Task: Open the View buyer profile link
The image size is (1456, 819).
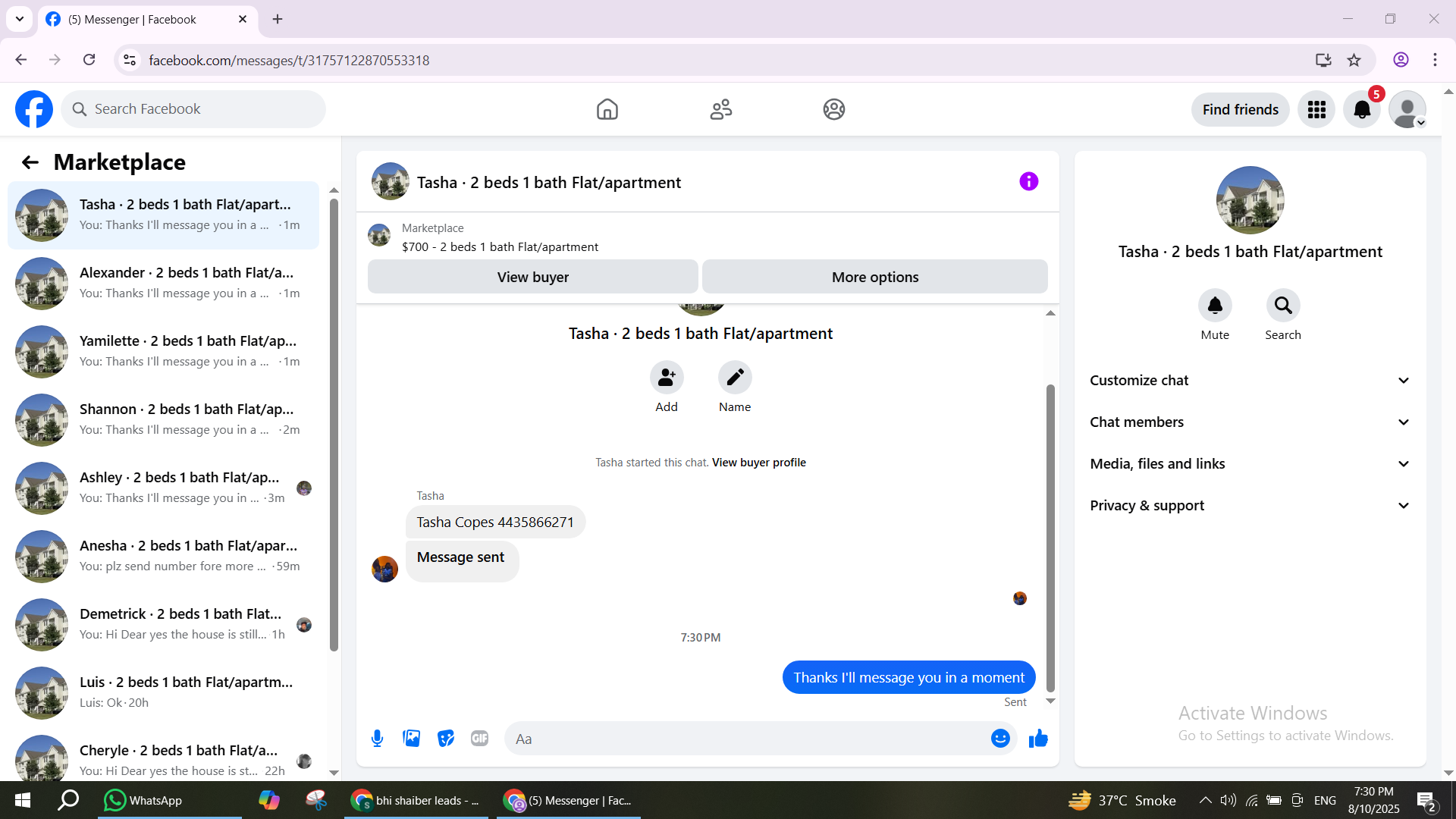Action: pyautogui.click(x=758, y=463)
